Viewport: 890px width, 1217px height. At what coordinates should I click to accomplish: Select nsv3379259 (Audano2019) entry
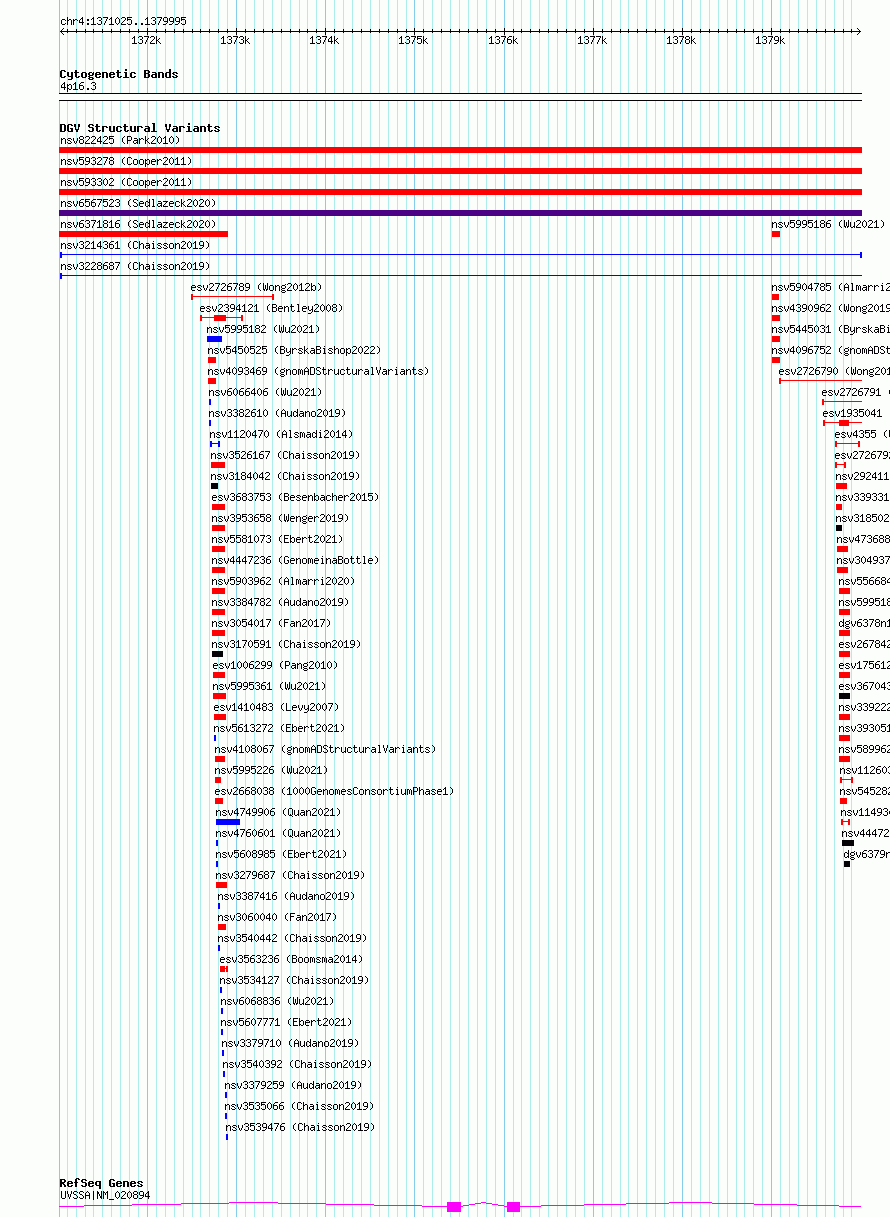pyautogui.click(x=294, y=1085)
